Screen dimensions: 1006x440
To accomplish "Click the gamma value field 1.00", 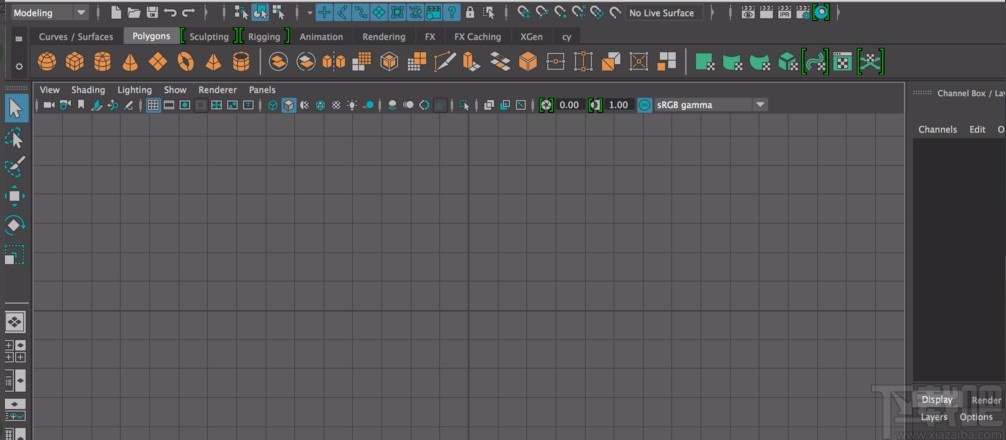I will (x=618, y=105).
